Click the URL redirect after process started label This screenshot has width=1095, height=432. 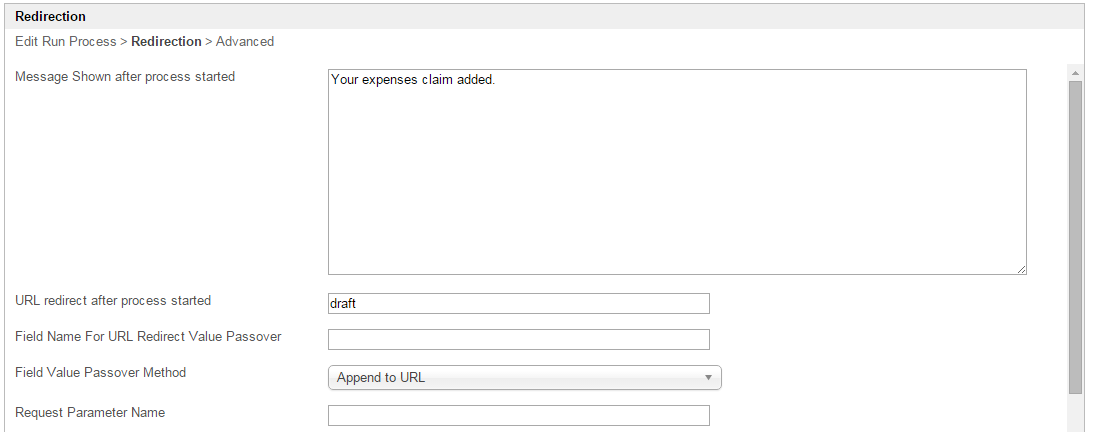coord(113,300)
